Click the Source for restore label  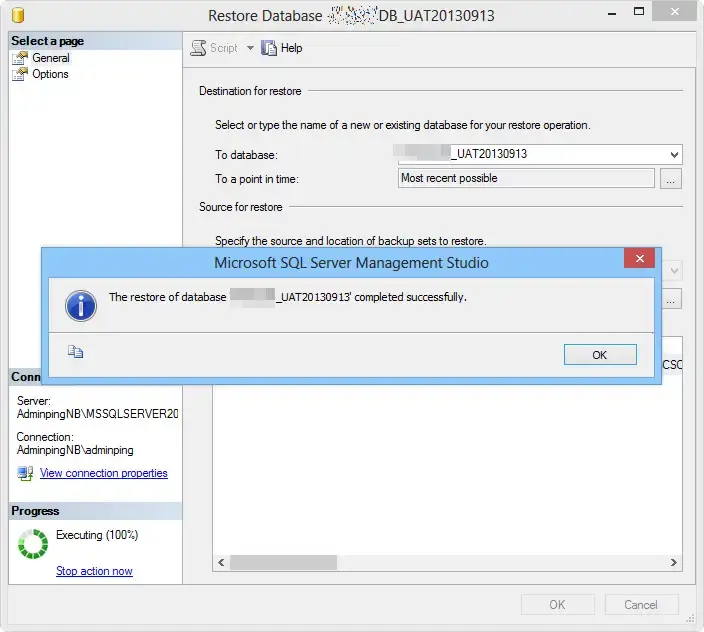click(241, 207)
